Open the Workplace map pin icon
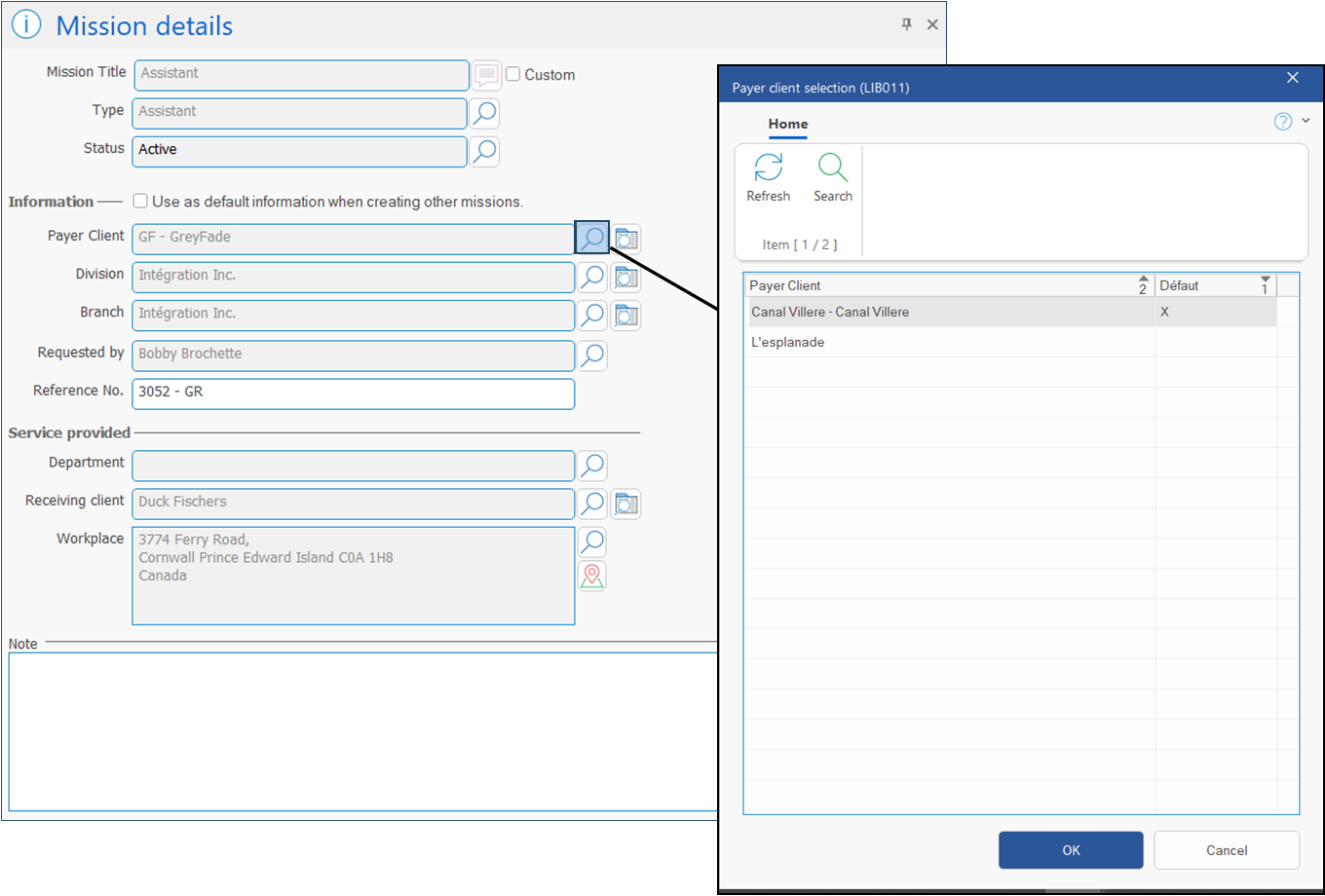The height and width of the screenshot is (896, 1325). (x=592, y=577)
